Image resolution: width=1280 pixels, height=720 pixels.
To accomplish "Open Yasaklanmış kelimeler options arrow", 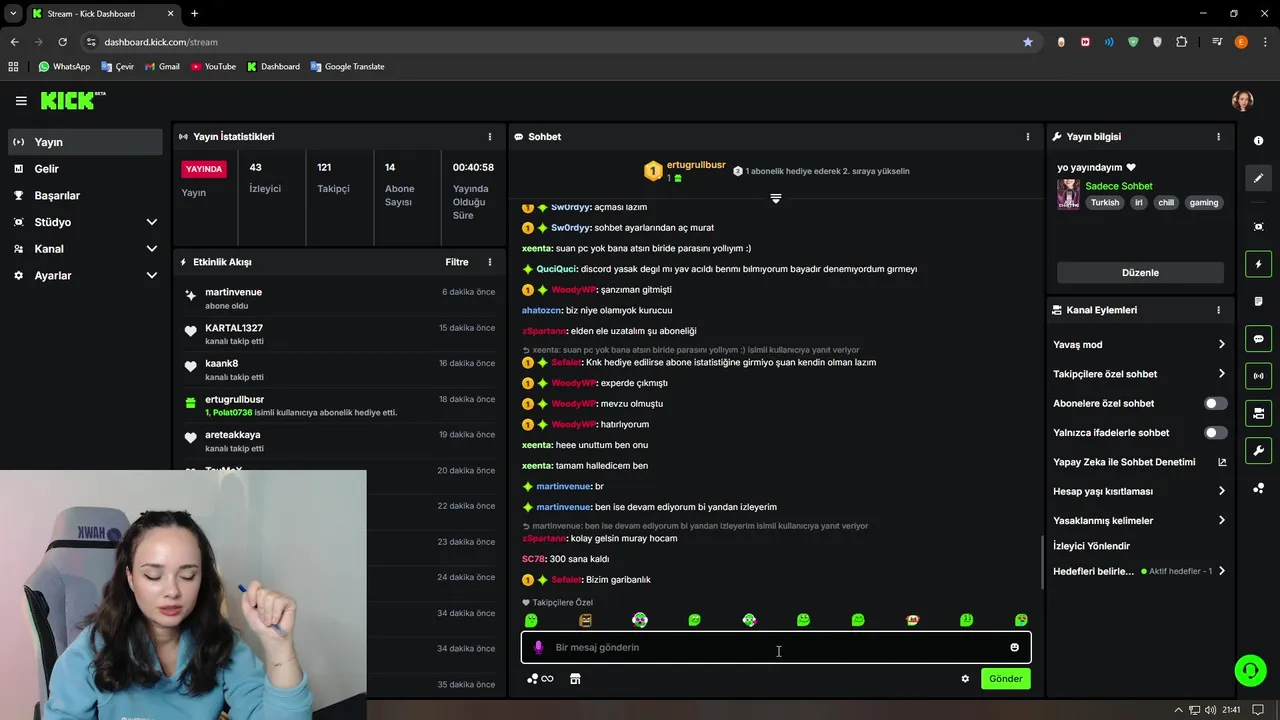I will click(x=1221, y=520).
